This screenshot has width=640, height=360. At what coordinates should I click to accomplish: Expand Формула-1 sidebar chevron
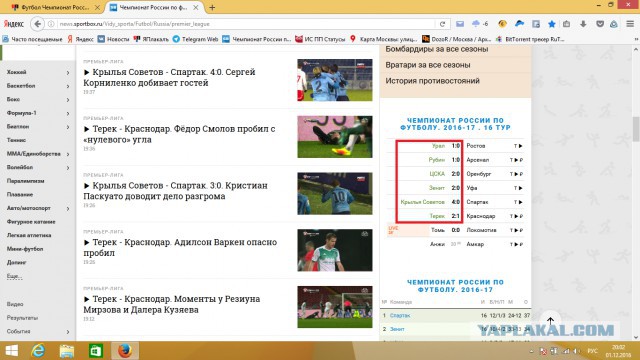68,113
